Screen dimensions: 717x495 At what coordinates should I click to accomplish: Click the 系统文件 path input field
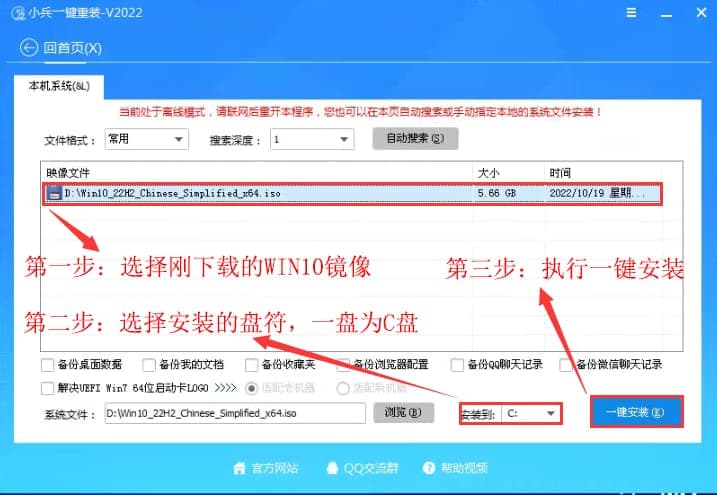click(235, 413)
